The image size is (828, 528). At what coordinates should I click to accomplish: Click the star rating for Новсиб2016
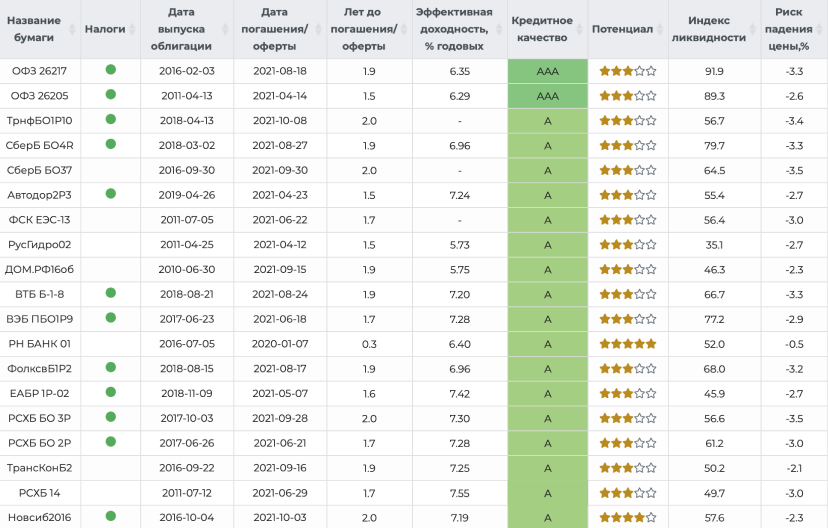(x=628, y=517)
